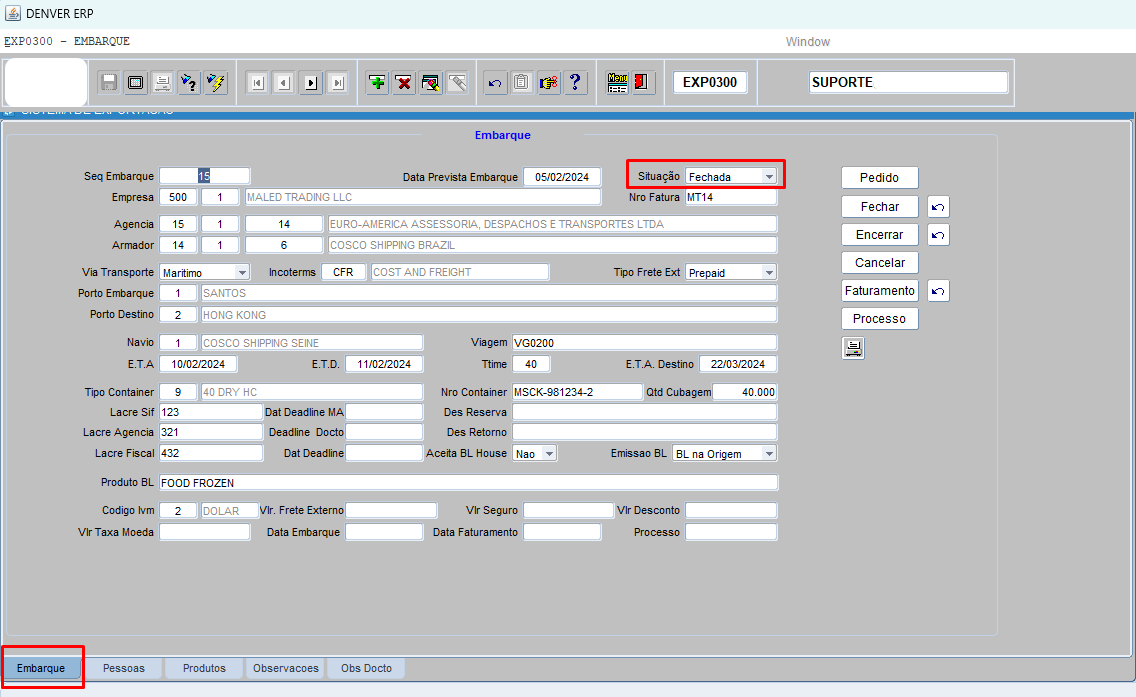Open the Aceita BL House dropdown

tap(549, 454)
